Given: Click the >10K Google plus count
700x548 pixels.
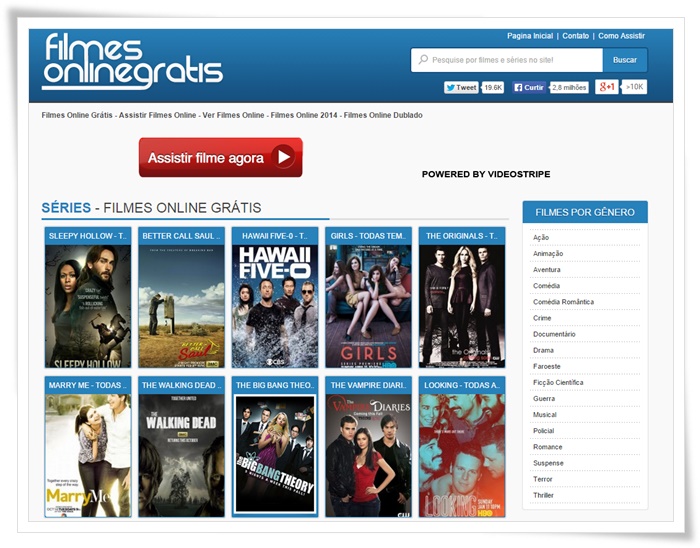Looking at the screenshot, I should point(634,87).
